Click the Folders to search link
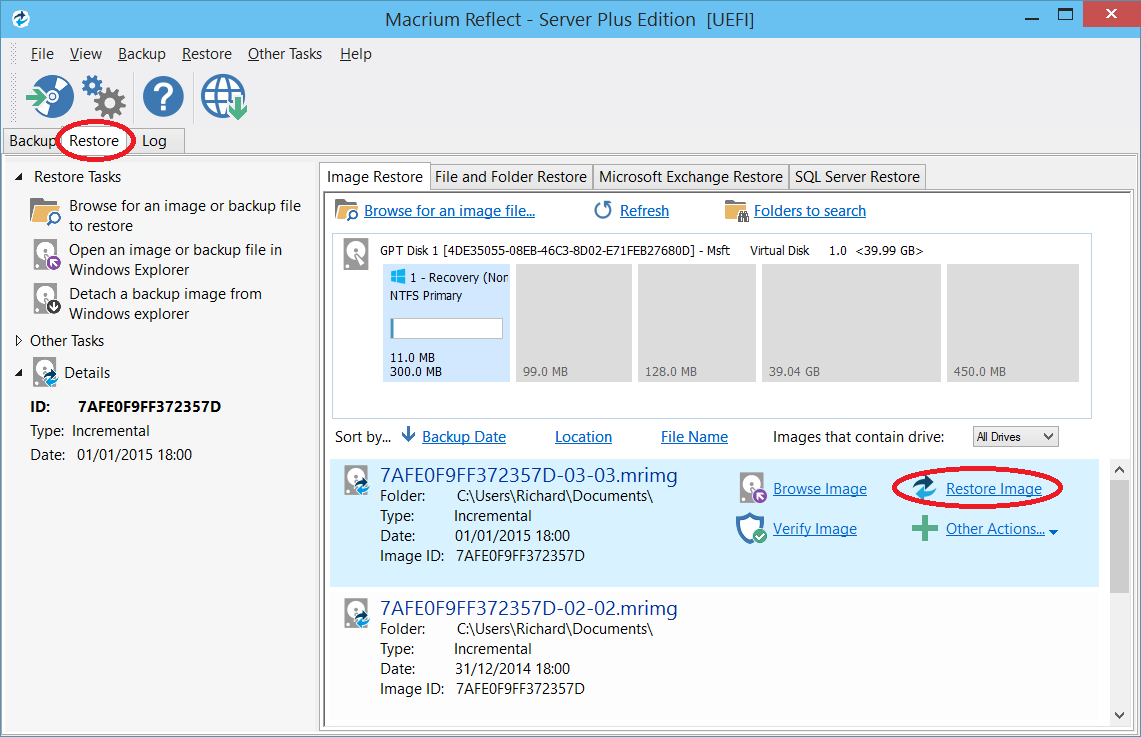Screen dimensions: 1141x737 (x=810, y=211)
